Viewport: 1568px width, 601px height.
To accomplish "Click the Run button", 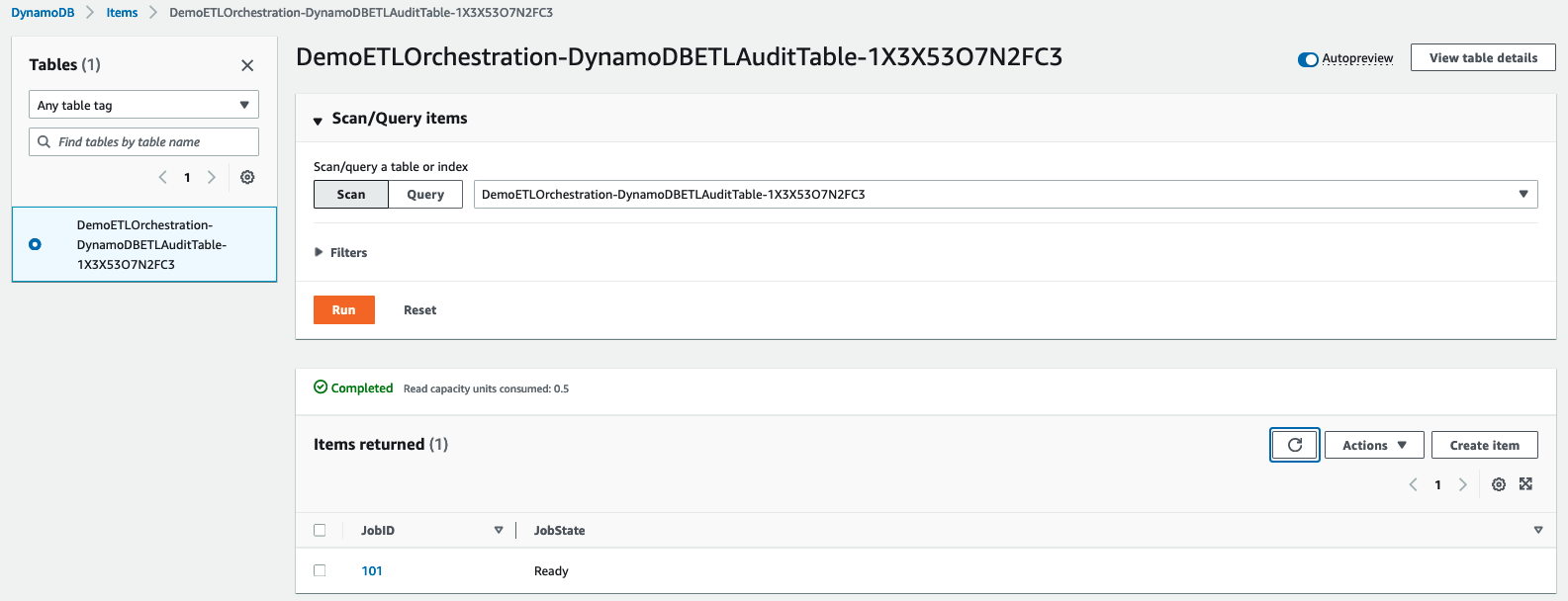I will pyautogui.click(x=344, y=309).
